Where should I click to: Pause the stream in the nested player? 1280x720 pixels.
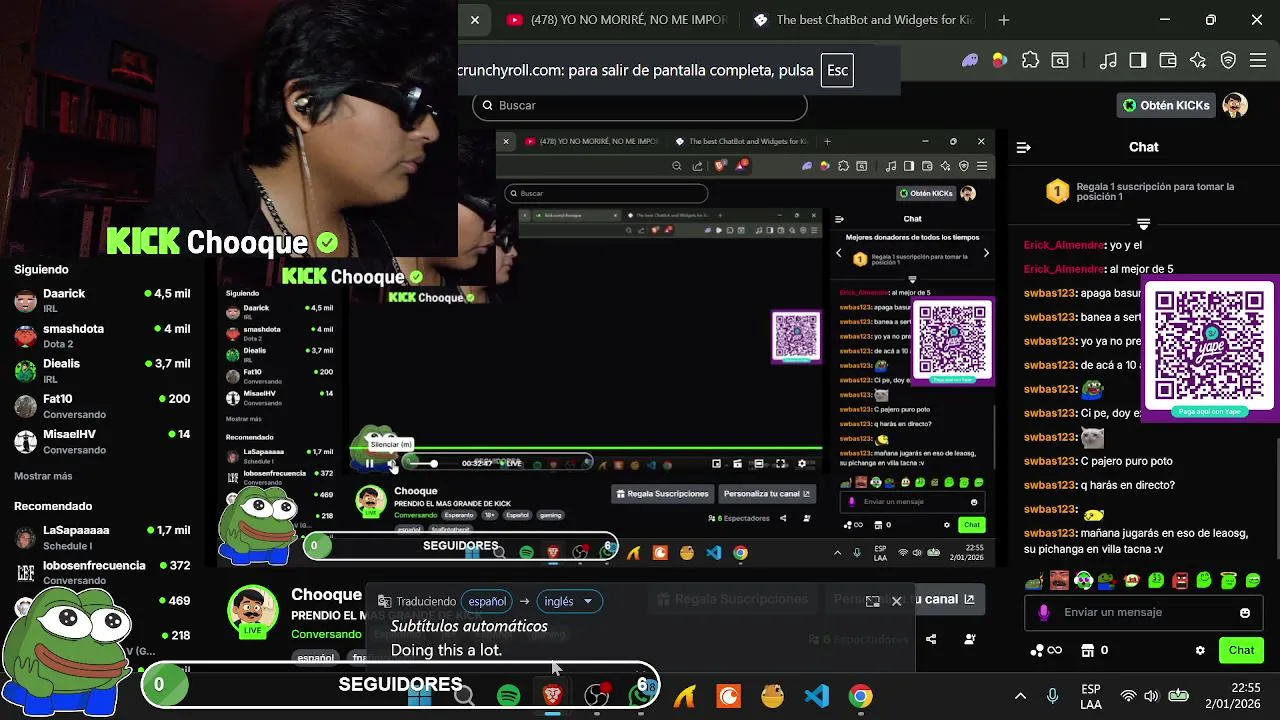(369, 463)
